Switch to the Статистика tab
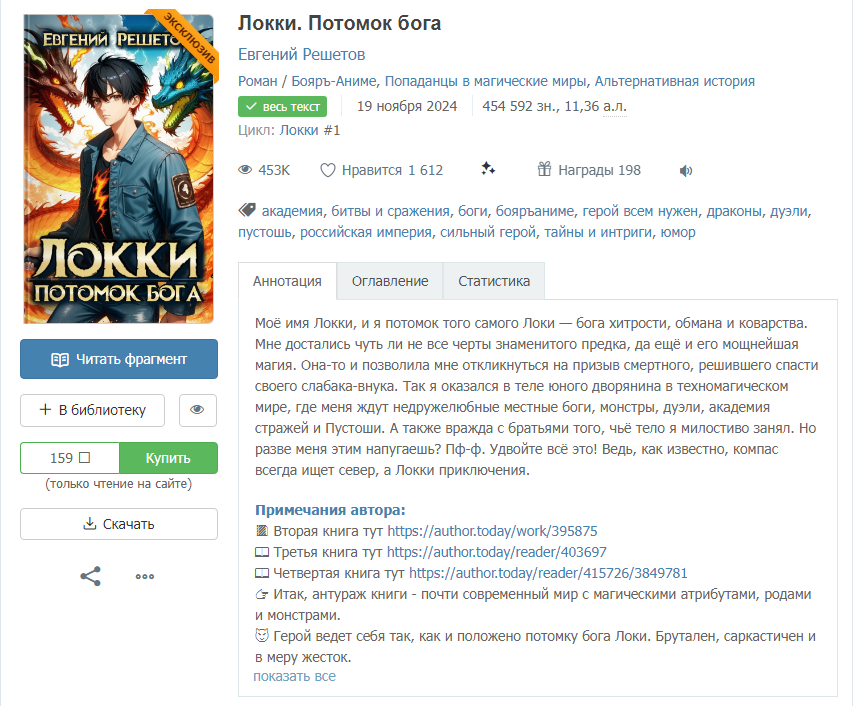 point(494,281)
